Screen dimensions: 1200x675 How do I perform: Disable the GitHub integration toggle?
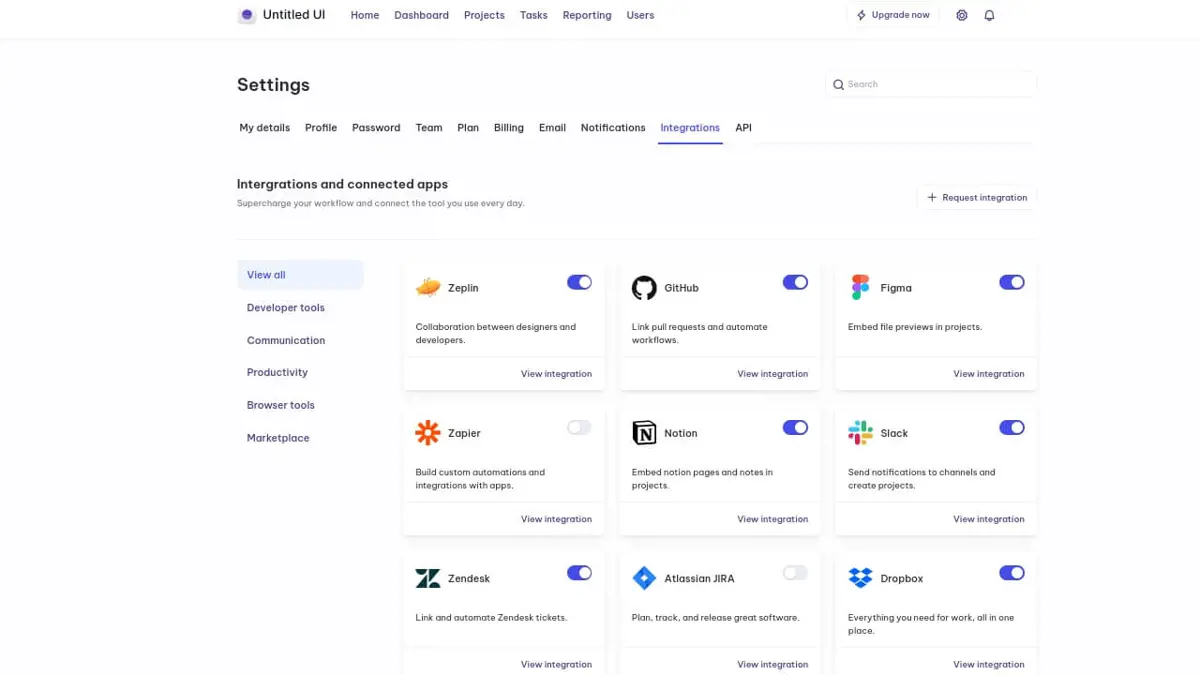tap(795, 282)
